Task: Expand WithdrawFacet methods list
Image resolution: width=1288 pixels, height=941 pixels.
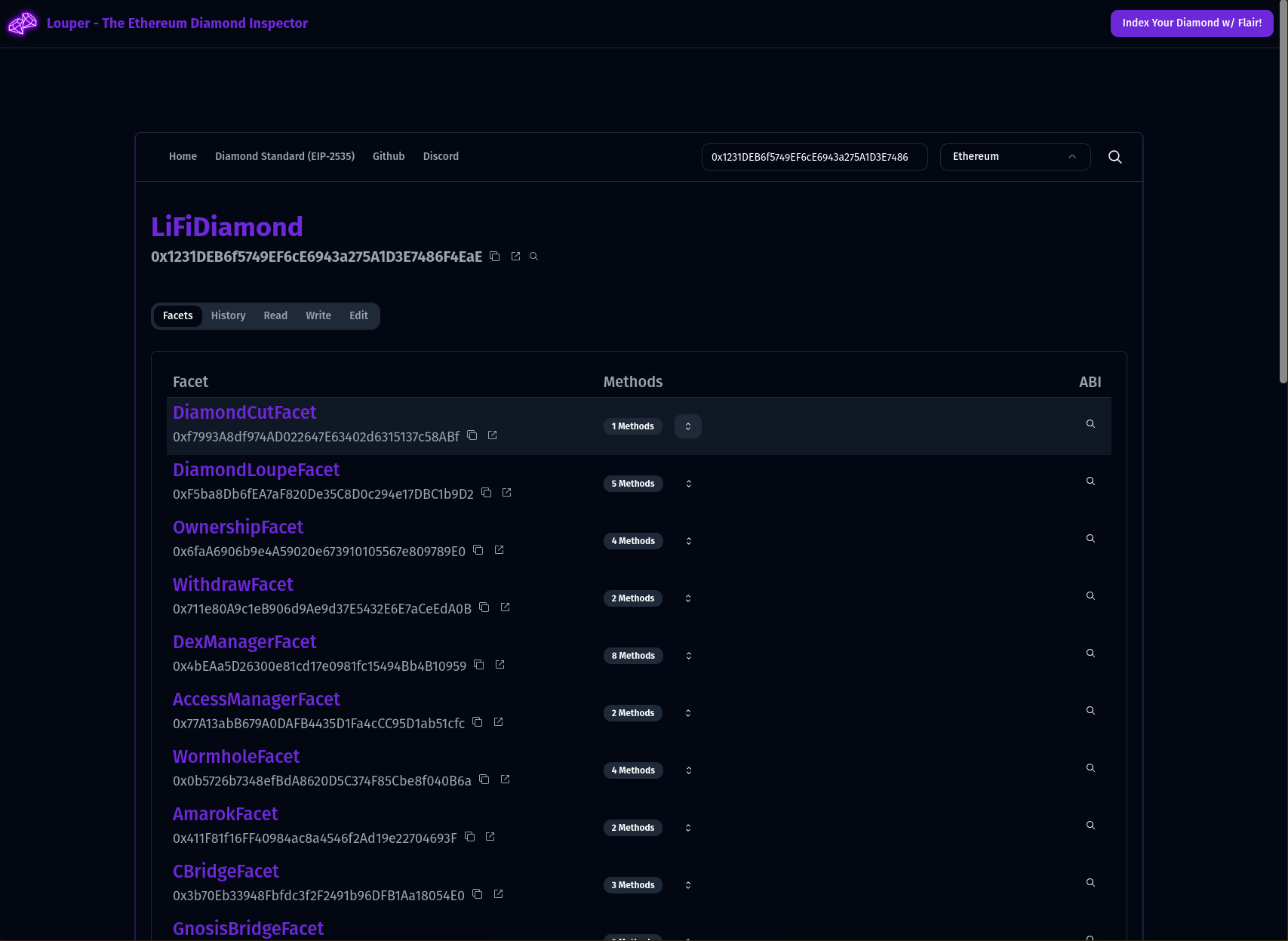Action: pyautogui.click(x=688, y=598)
